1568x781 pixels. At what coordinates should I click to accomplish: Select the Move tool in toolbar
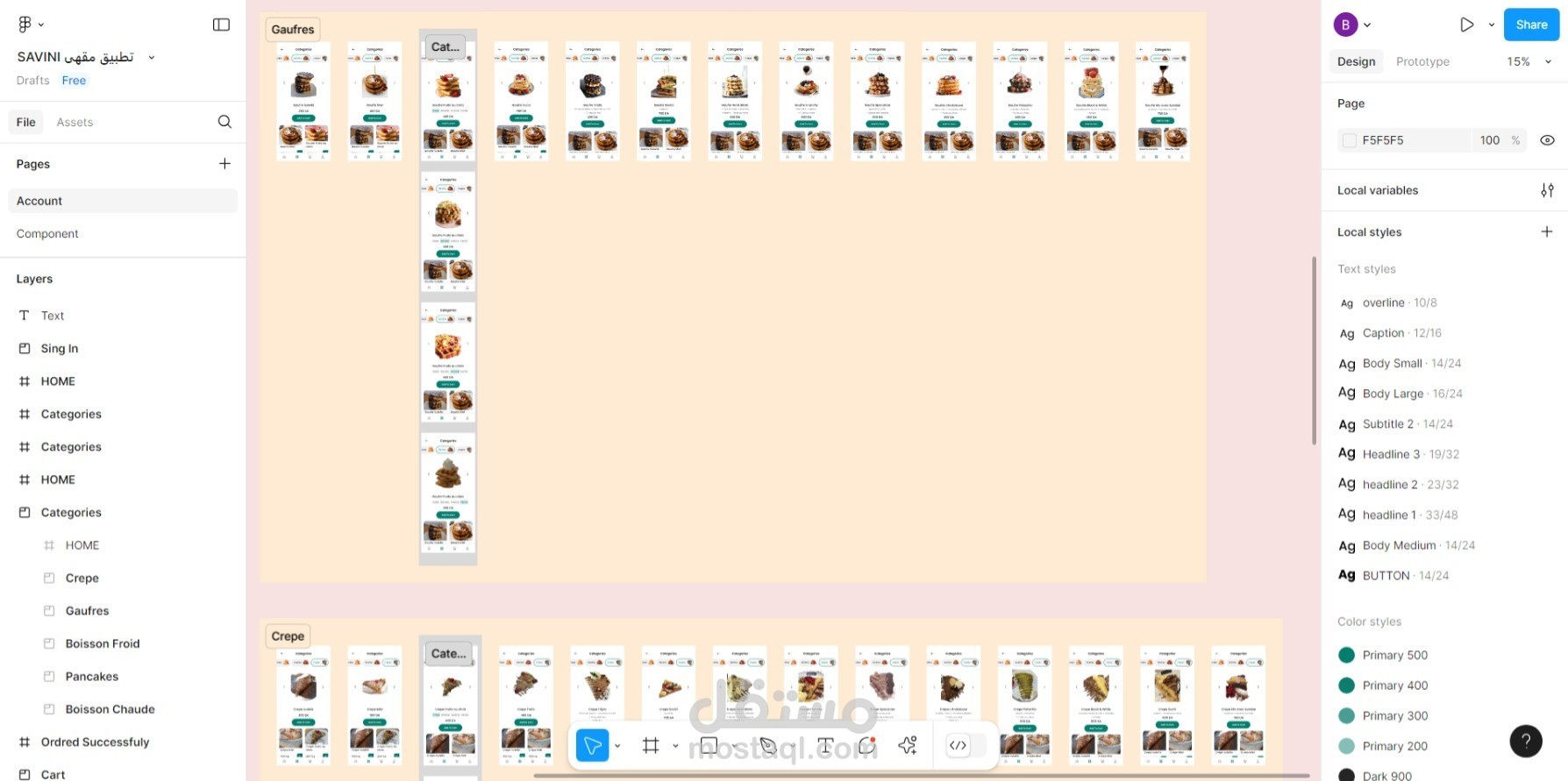tap(593, 746)
